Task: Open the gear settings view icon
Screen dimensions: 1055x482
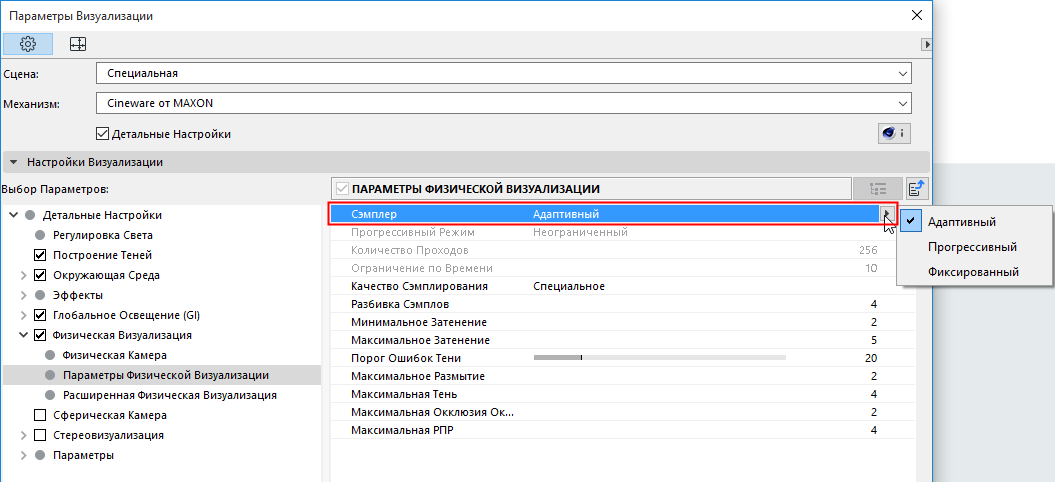Action: [x=28, y=44]
